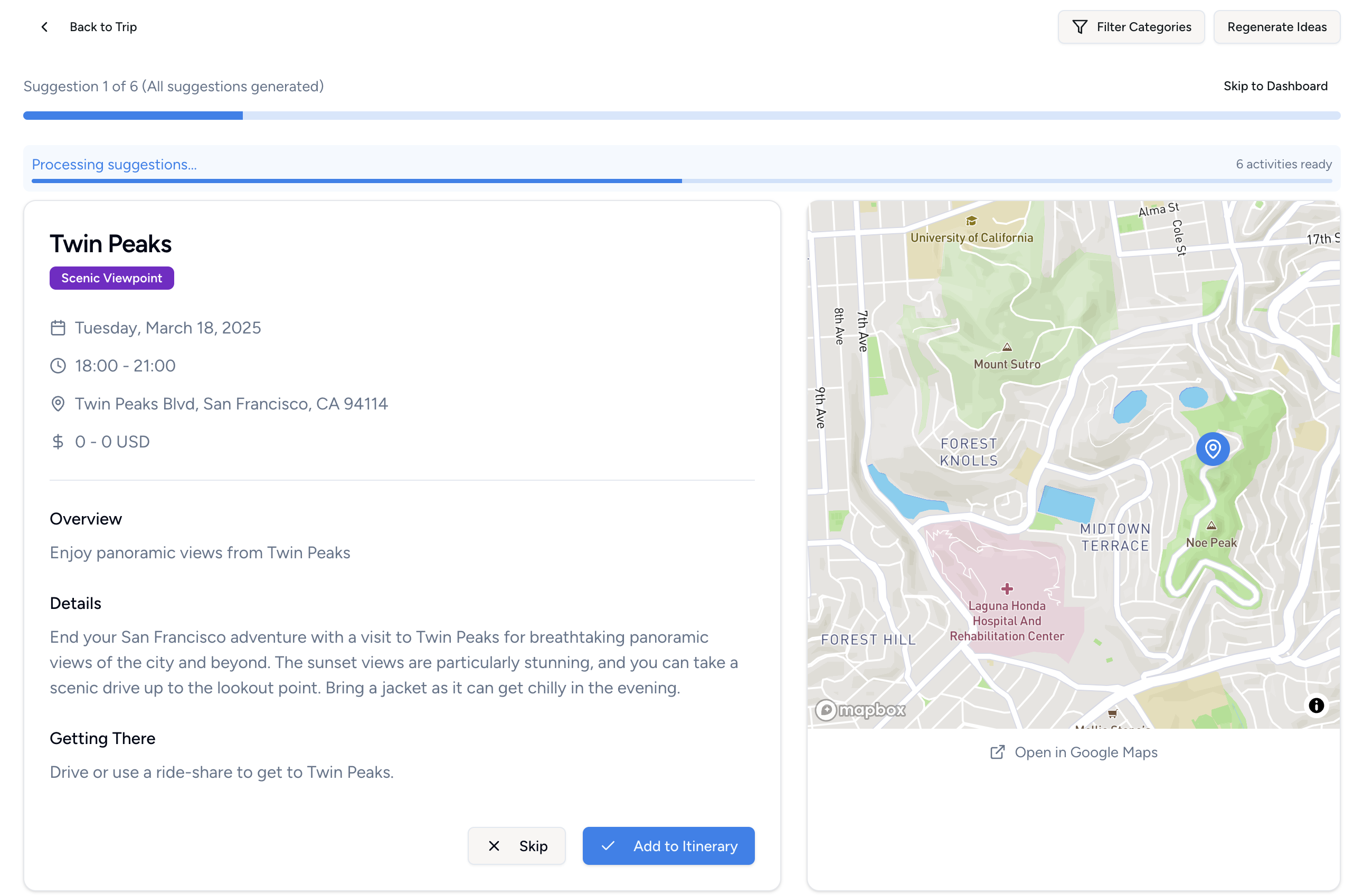This screenshot has height=896, width=1363.
Task: Click the blue map location pin marker
Action: pos(1212,449)
